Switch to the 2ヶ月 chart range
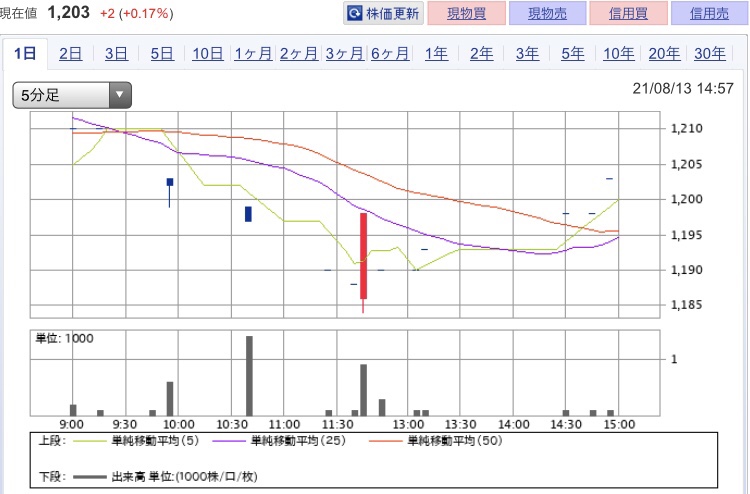750x494 pixels. [298, 53]
